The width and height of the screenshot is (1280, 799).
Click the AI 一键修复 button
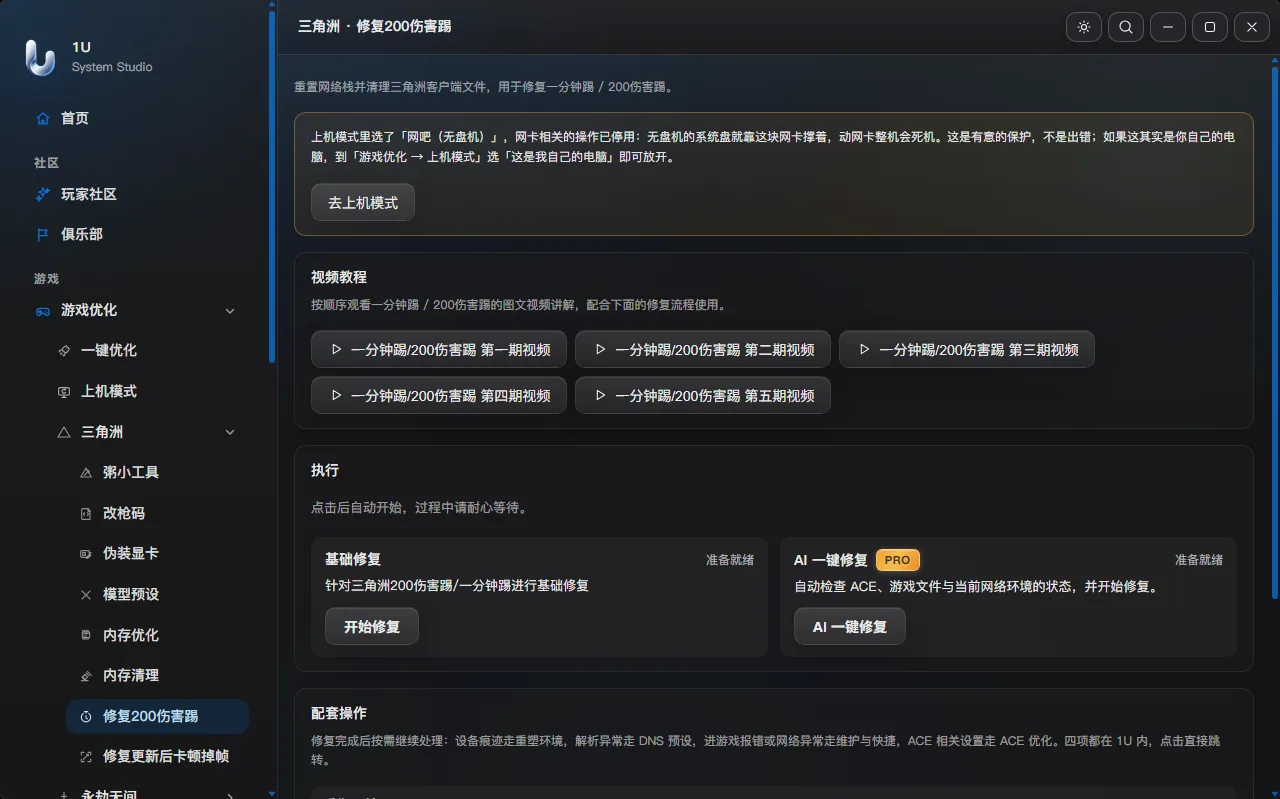(850, 627)
